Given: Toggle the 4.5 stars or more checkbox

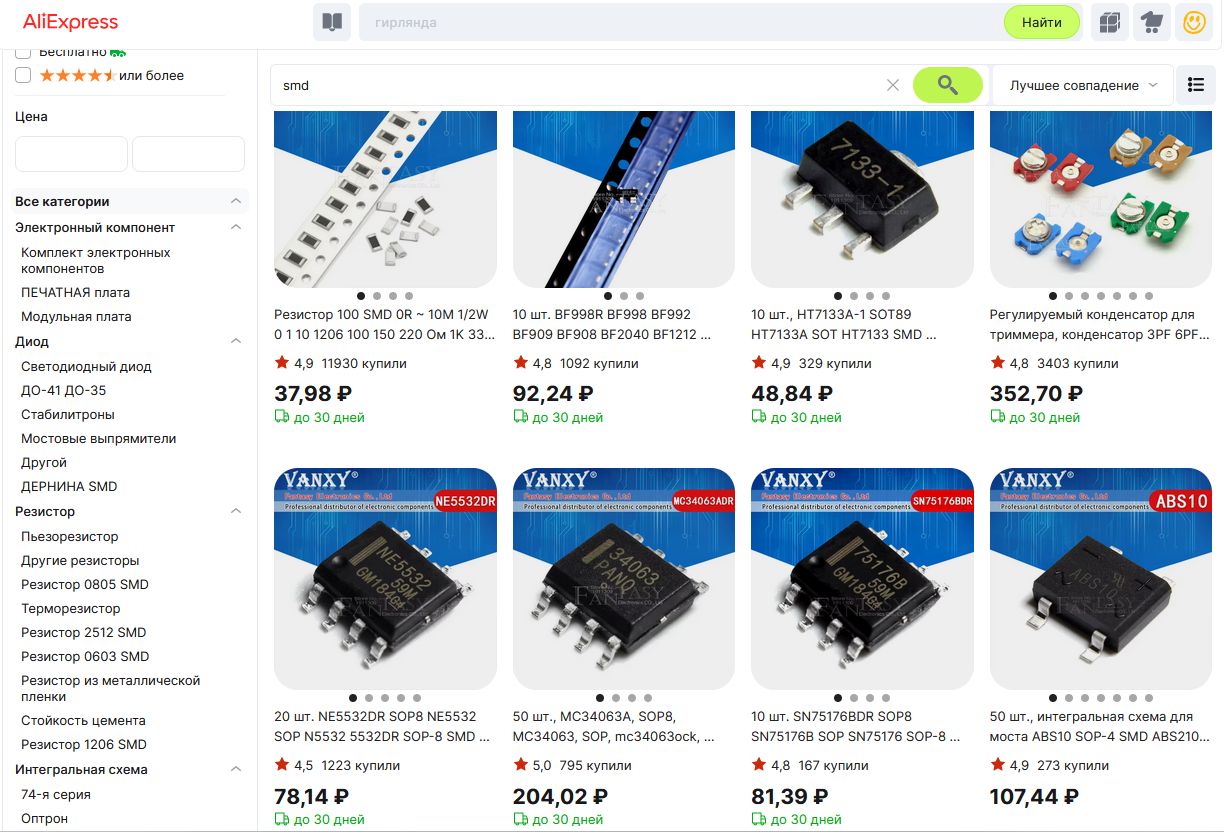Looking at the screenshot, I should [23, 75].
